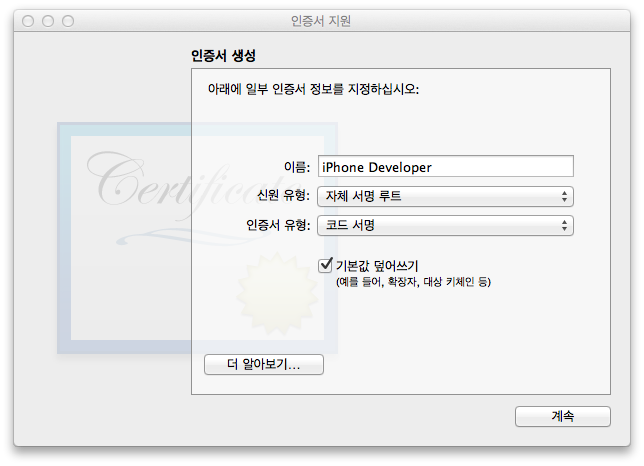Click the text 아래에 일부 인증서 정보를 지정하십시오:
The image size is (644, 466).
(313, 89)
